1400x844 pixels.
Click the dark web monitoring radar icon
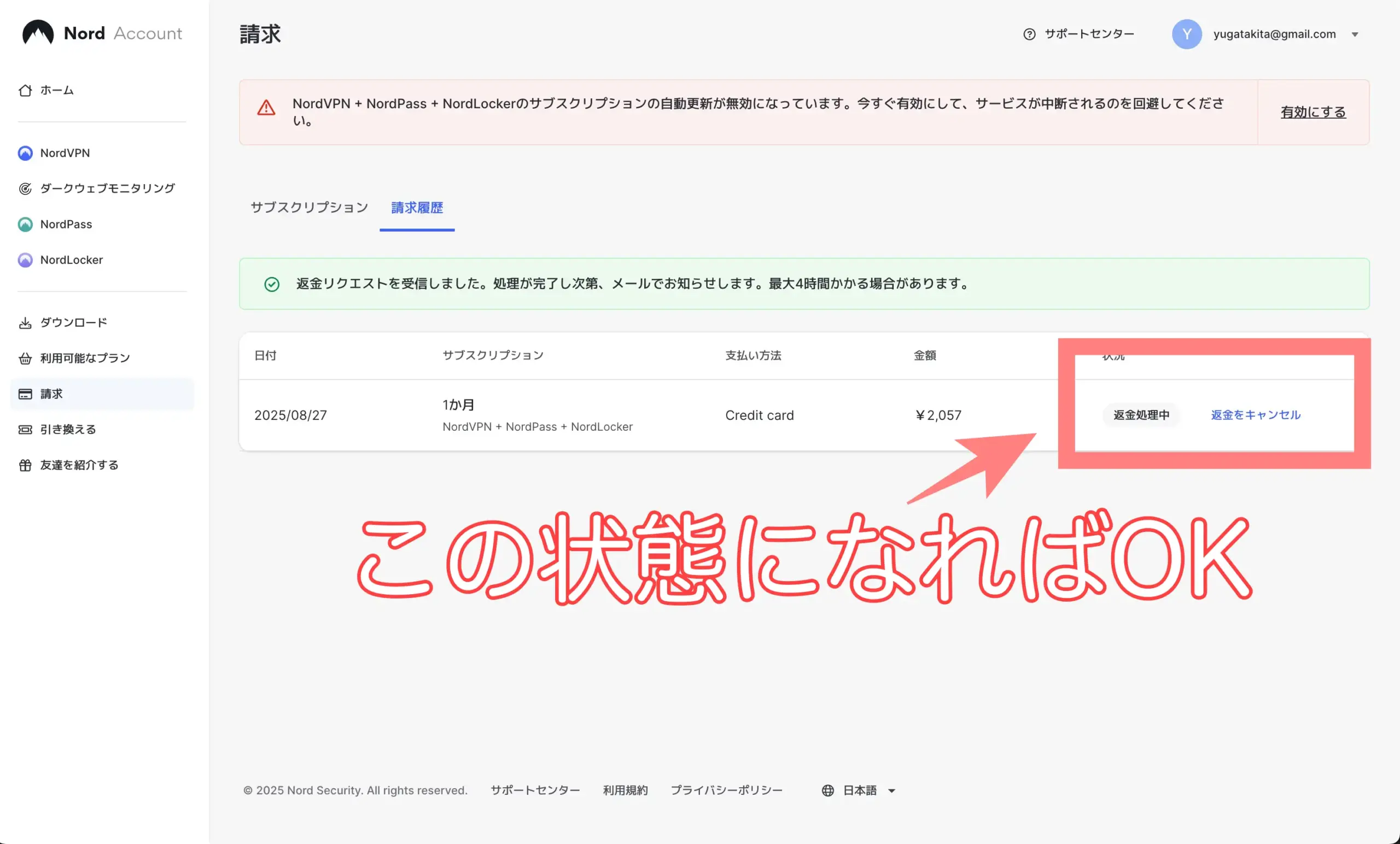pyautogui.click(x=25, y=189)
